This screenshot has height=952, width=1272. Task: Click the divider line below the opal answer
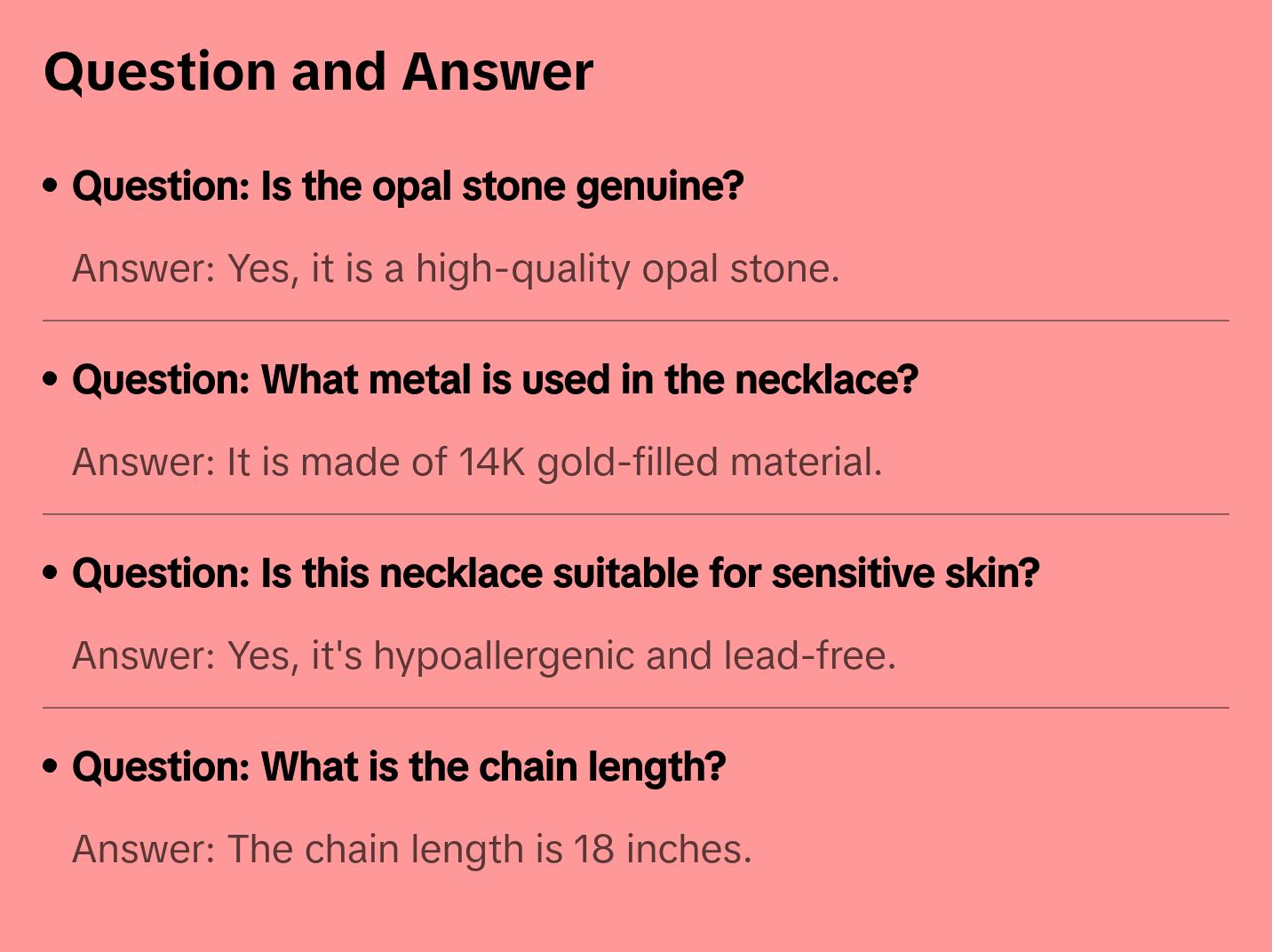coord(636,321)
